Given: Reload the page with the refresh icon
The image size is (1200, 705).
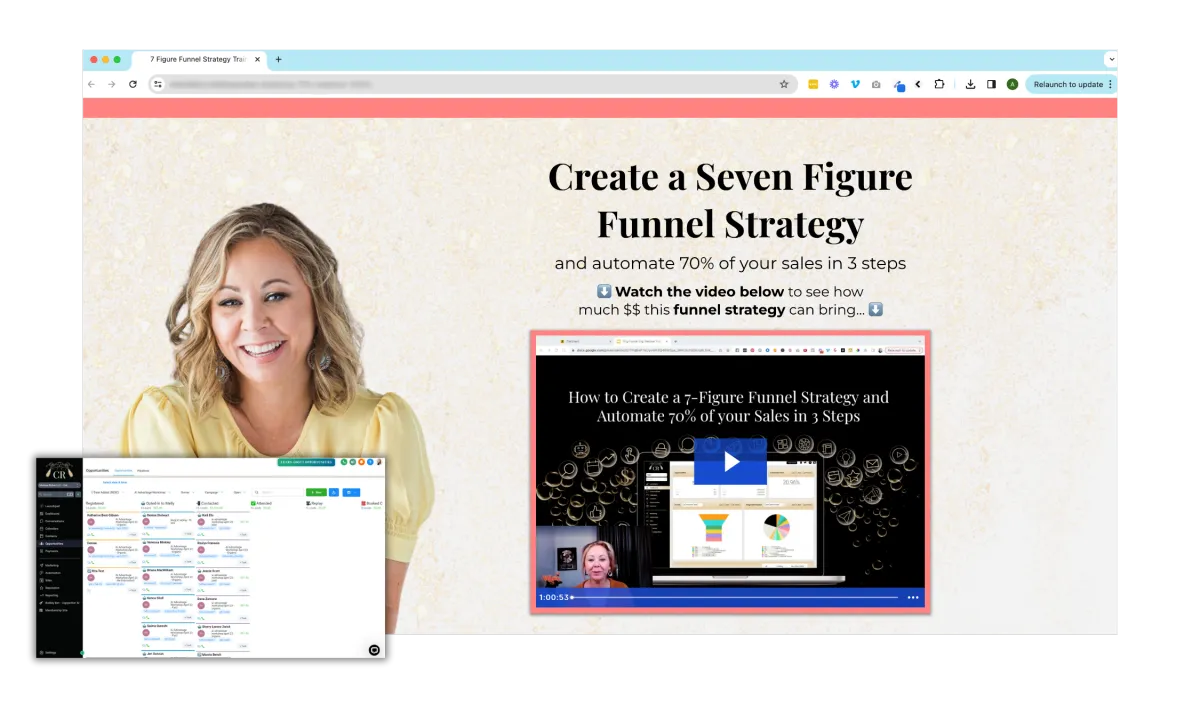Looking at the screenshot, I should click(133, 84).
